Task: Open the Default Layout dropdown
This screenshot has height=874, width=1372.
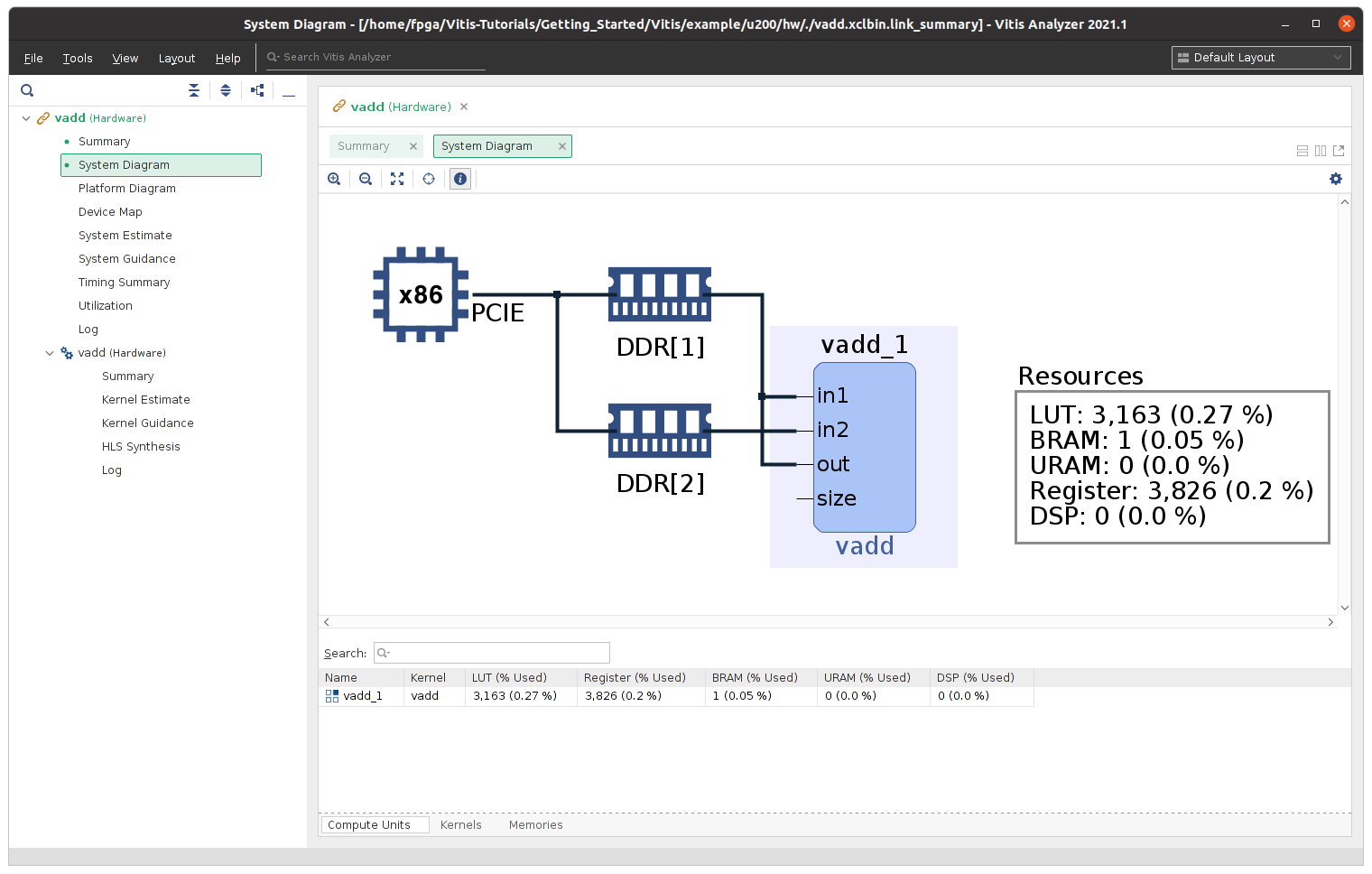Action: click(x=1261, y=58)
